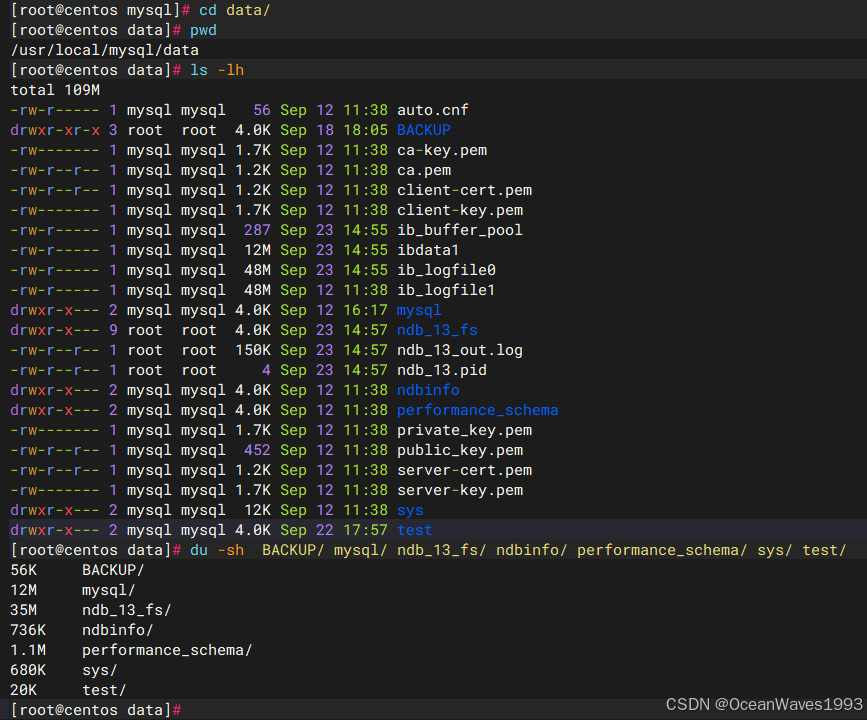The image size is (867, 720).
Task: Click the 'du -sh' command text
Action: click(x=217, y=550)
